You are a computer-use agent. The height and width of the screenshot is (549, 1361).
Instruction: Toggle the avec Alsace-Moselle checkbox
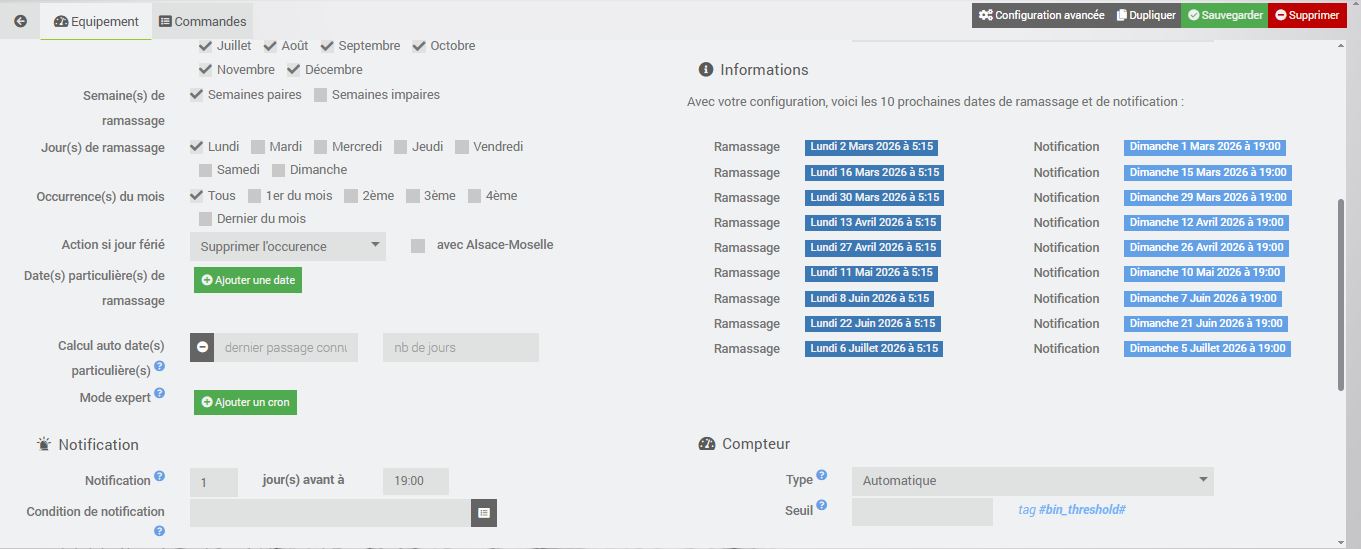[x=418, y=245]
